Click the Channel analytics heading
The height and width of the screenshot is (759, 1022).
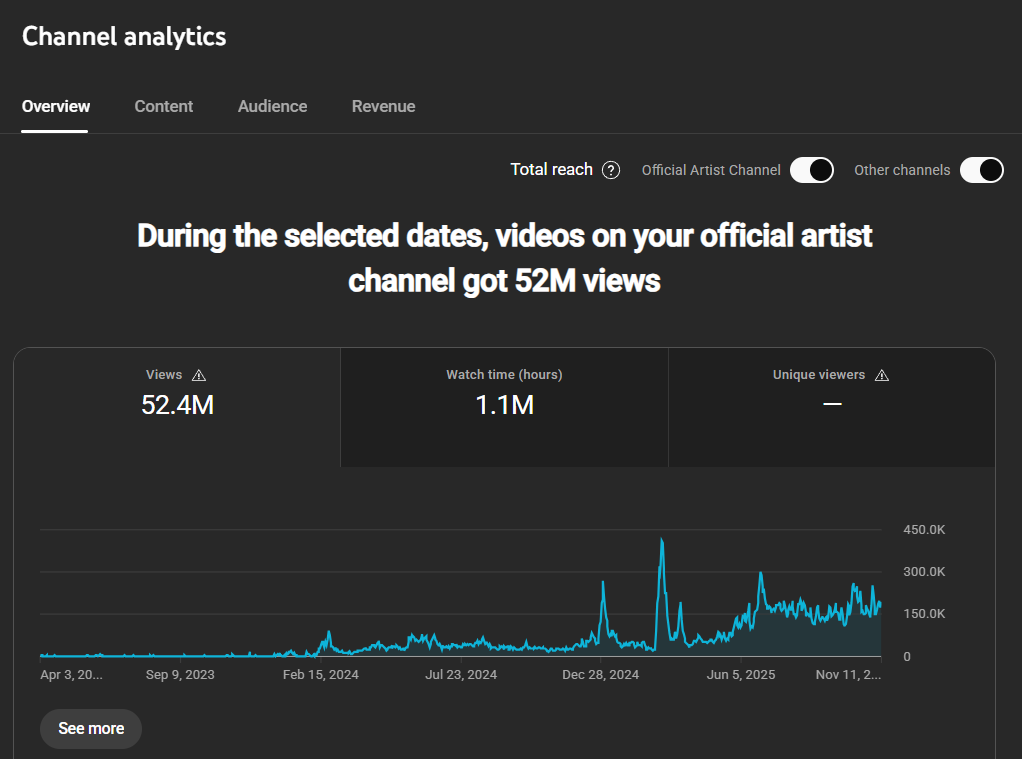click(124, 37)
